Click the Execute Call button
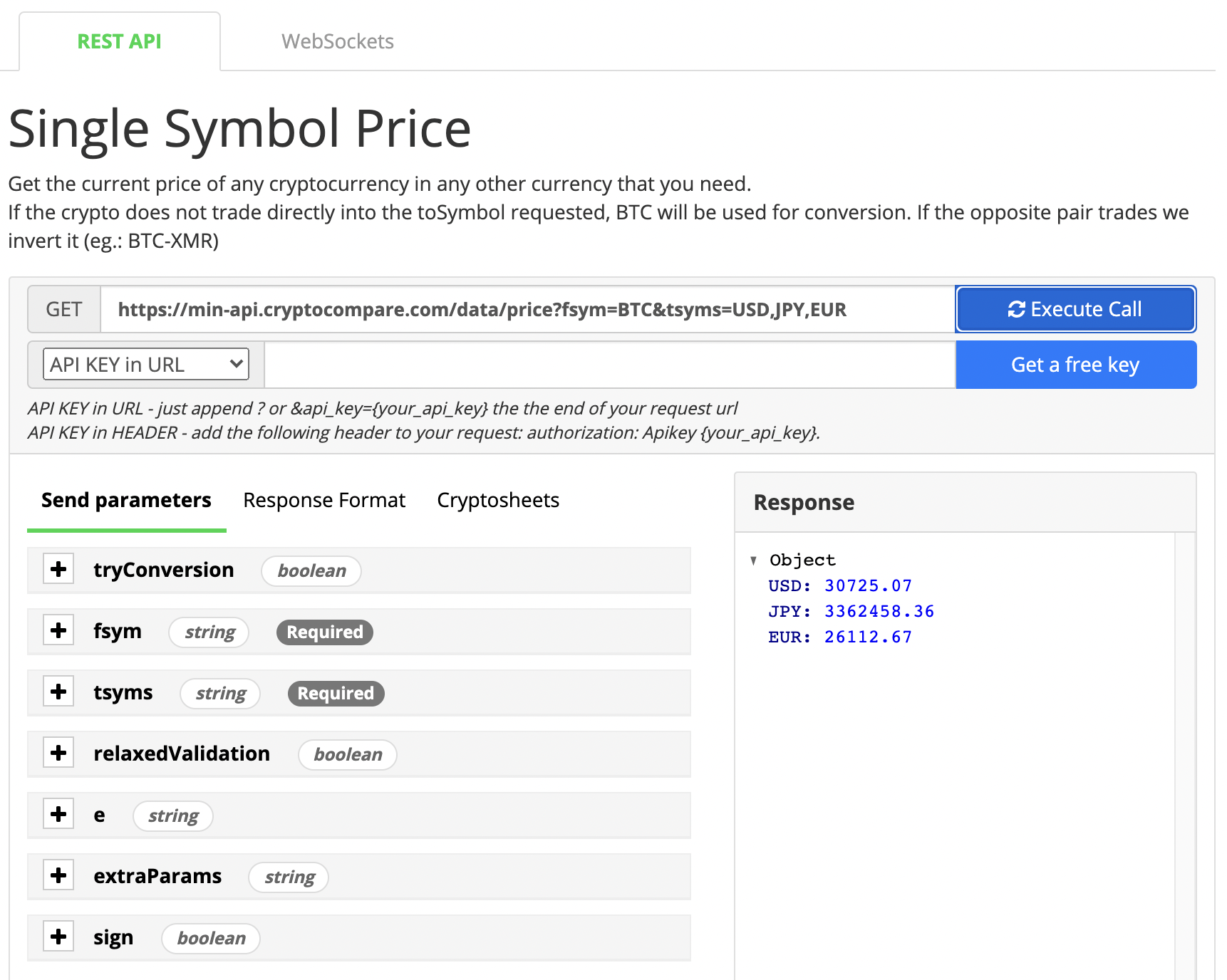The height and width of the screenshot is (980, 1227). [x=1076, y=309]
